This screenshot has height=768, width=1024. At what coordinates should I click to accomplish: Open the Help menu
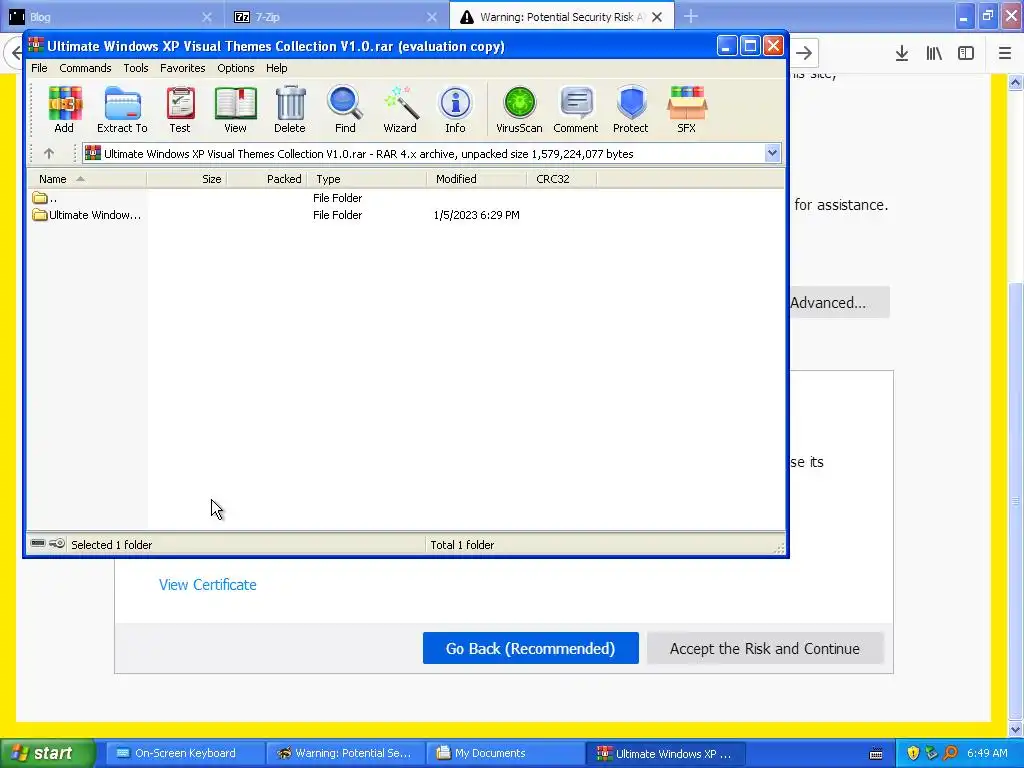pos(276,68)
